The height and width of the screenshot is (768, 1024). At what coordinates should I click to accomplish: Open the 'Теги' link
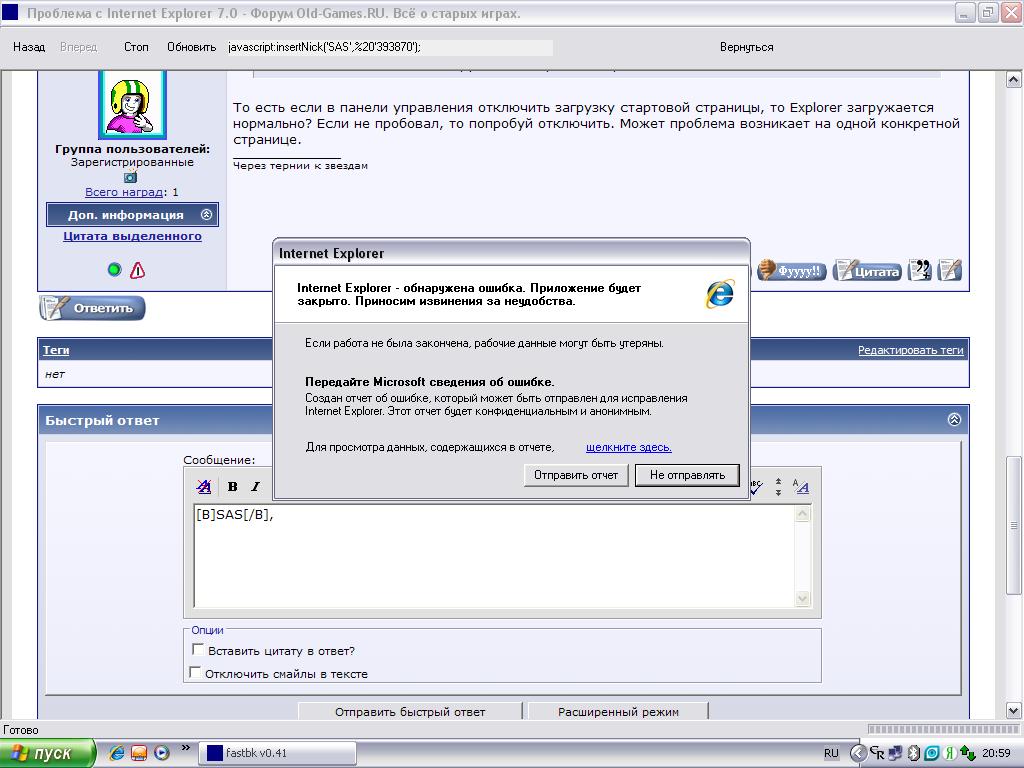coord(56,350)
